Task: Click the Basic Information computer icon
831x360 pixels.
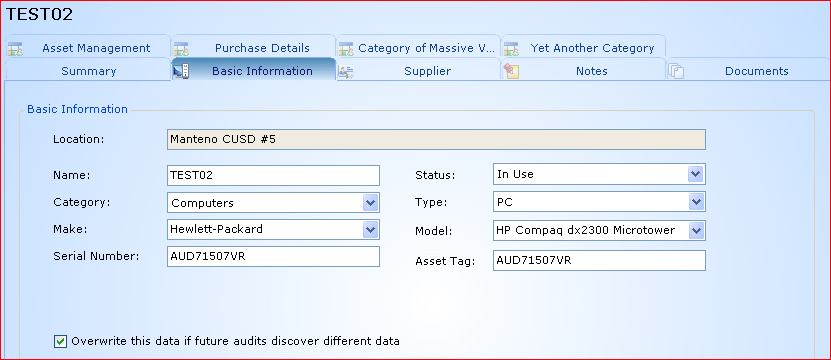Action: 181,71
